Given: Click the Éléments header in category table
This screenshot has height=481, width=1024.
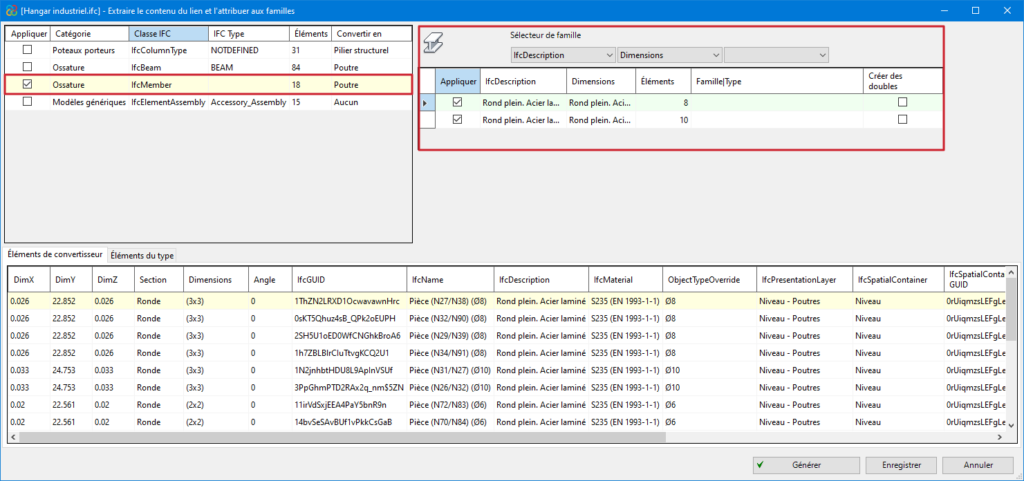Looking at the screenshot, I should (x=310, y=33).
